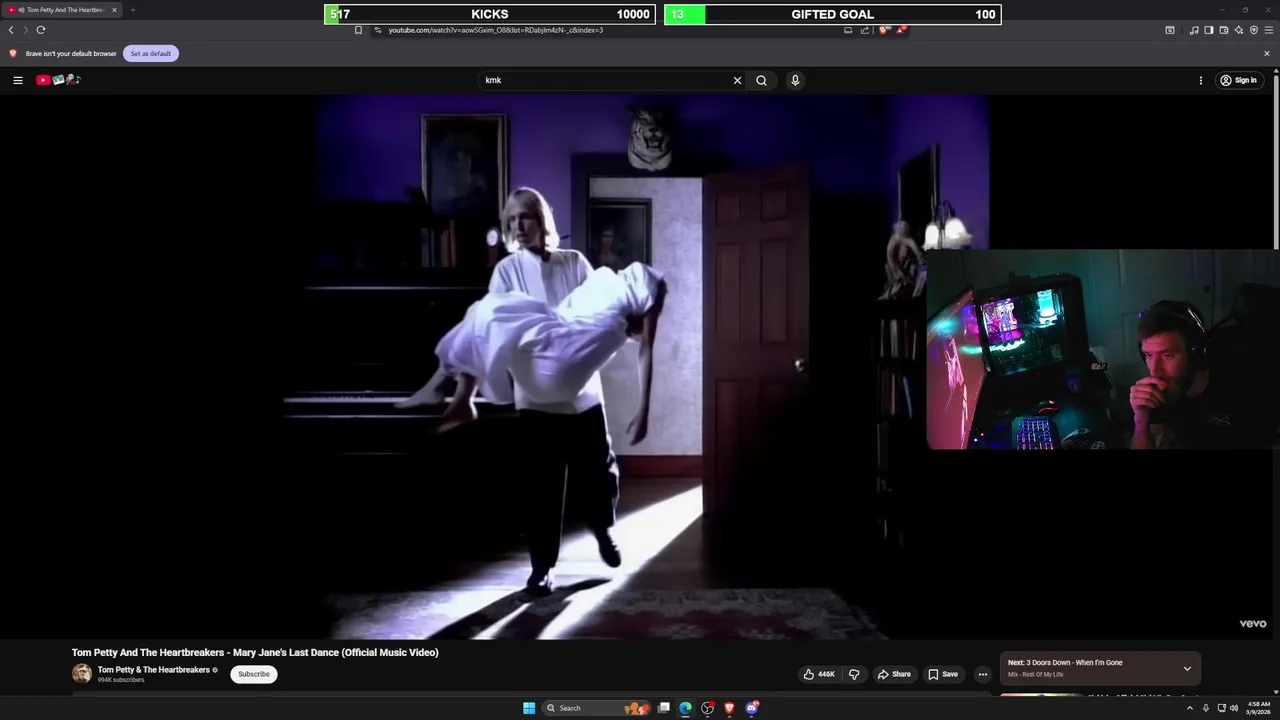The width and height of the screenshot is (1280, 720).
Task: Start voice search with the microphone
Action: pos(795,80)
